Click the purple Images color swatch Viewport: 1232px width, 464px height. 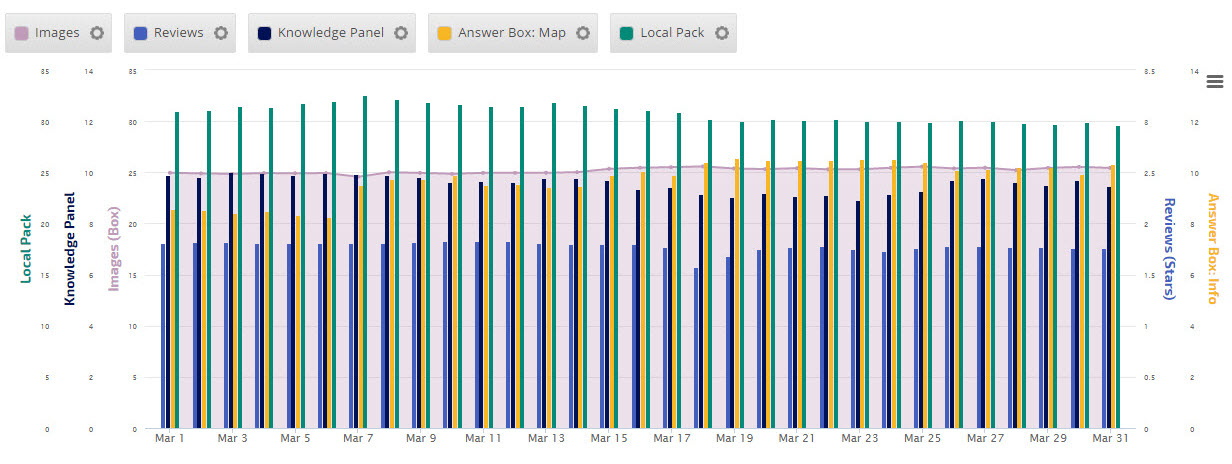coord(22,33)
